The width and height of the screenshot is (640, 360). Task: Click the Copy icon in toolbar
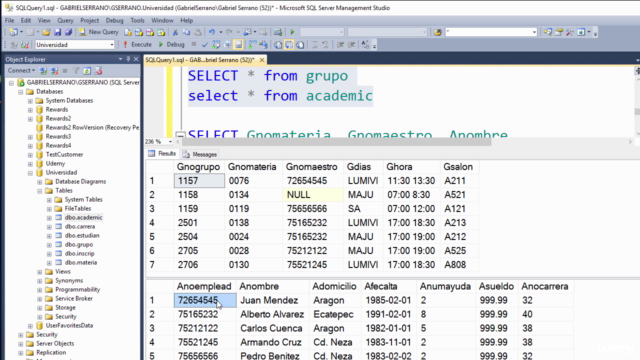pyautogui.click(x=187, y=32)
